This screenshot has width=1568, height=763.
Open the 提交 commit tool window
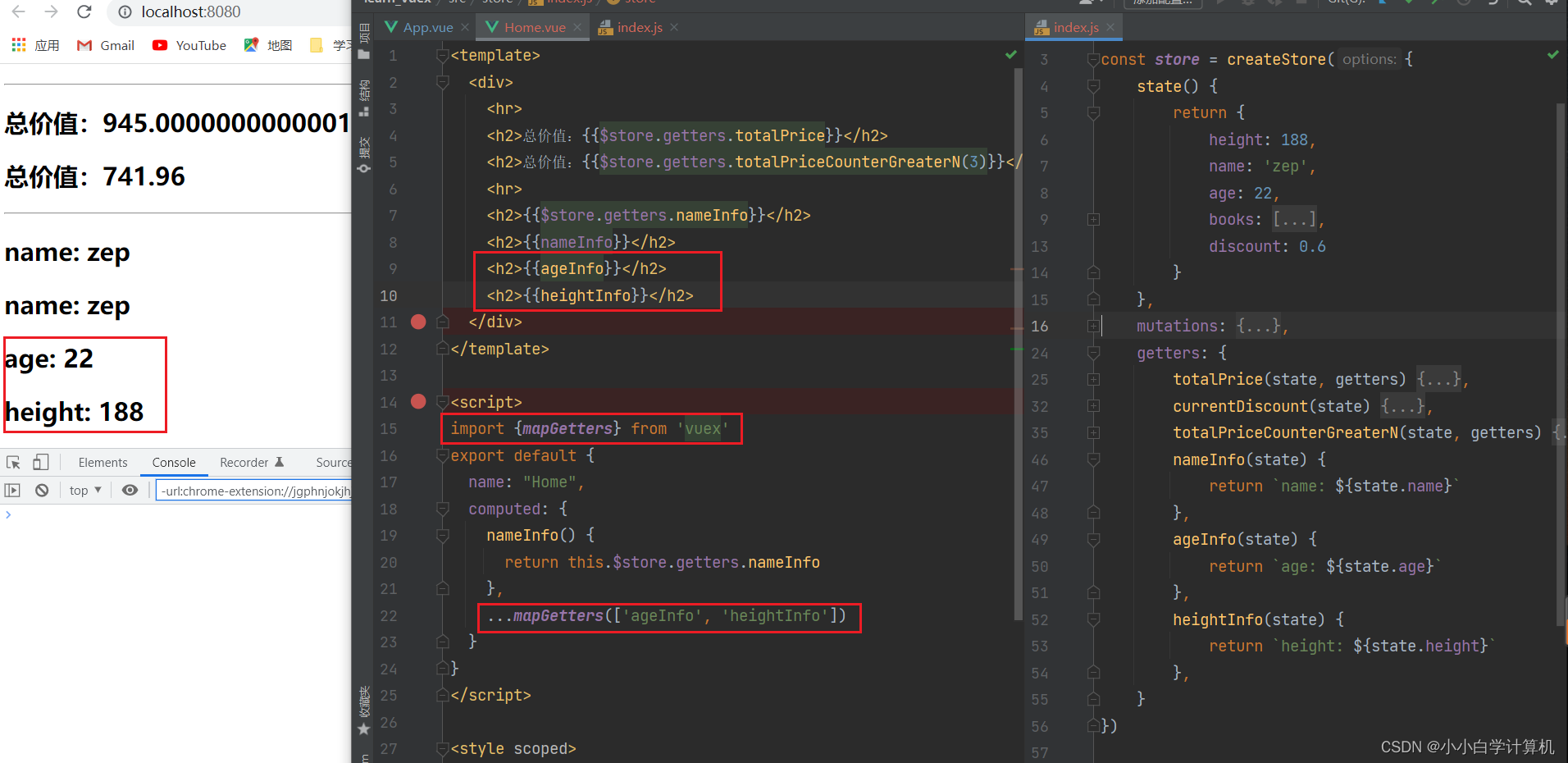(x=364, y=156)
